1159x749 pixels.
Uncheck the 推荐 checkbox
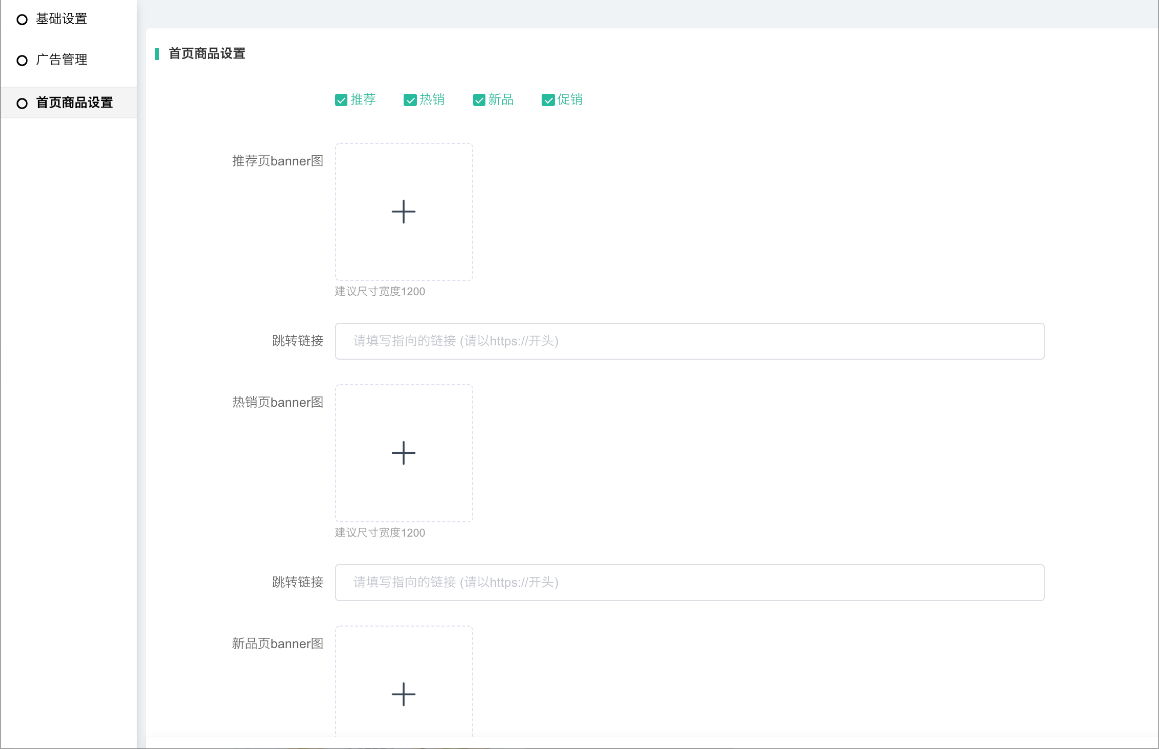click(x=341, y=100)
